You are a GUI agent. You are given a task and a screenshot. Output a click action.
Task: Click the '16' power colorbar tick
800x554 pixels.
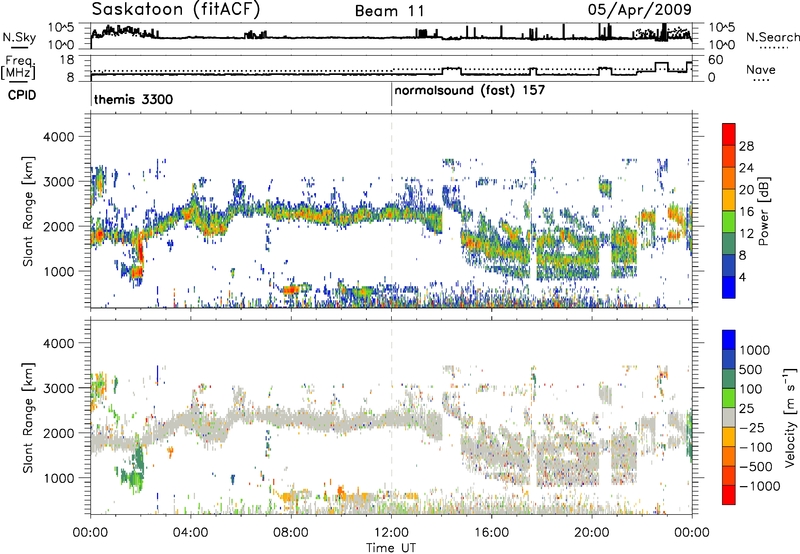pyautogui.click(x=746, y=212)
